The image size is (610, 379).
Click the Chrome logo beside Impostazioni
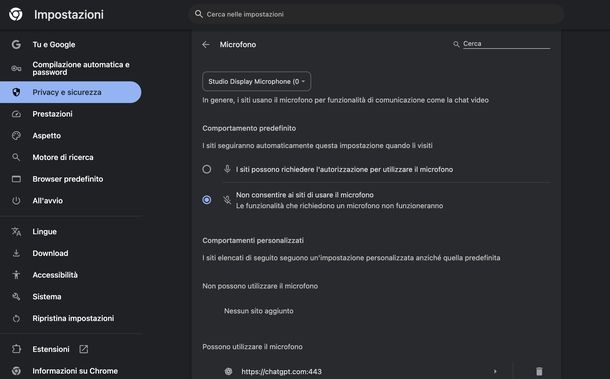click(x=16, y=14)
